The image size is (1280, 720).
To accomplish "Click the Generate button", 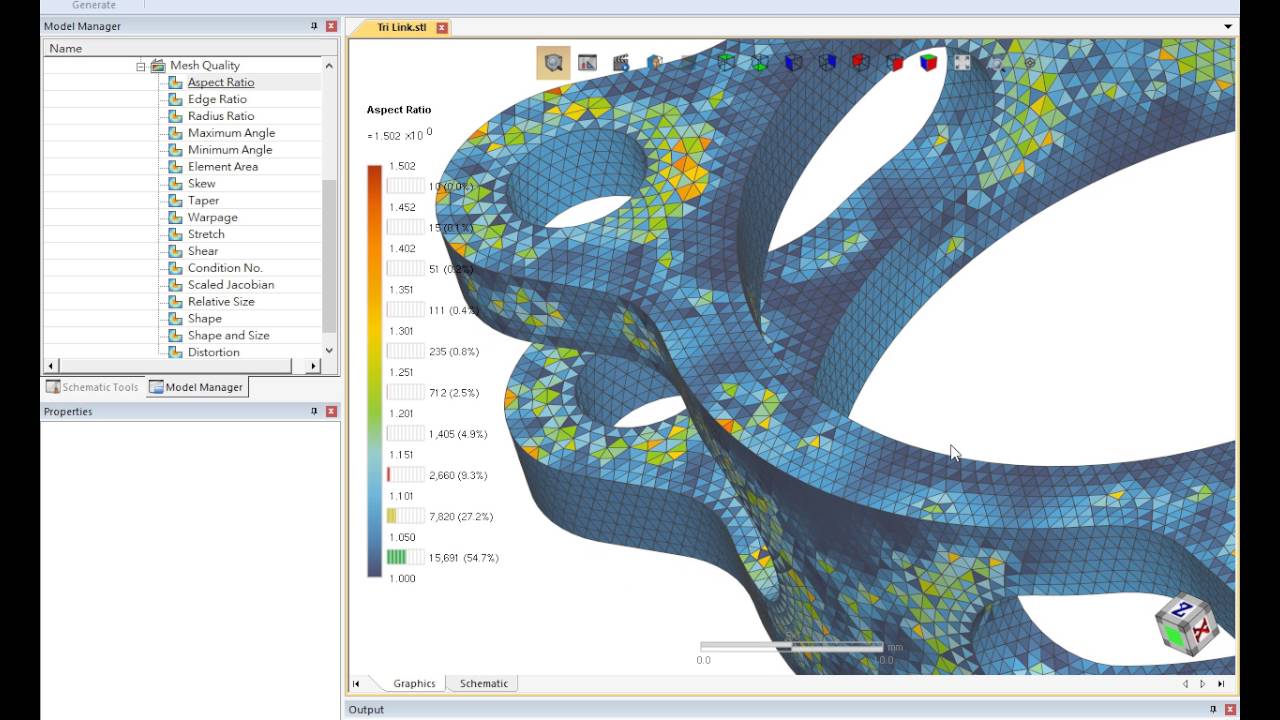I will click(x=94, y=5).
